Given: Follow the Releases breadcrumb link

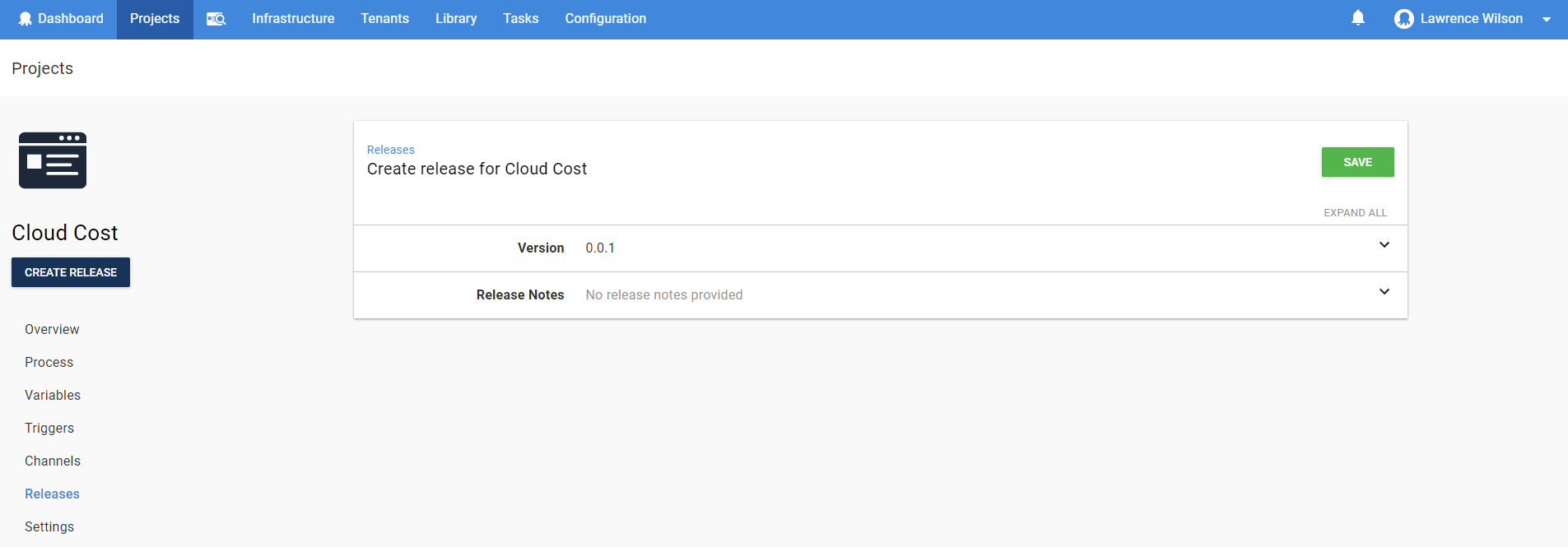Looking at the screenshot, I should coord(390,150).
